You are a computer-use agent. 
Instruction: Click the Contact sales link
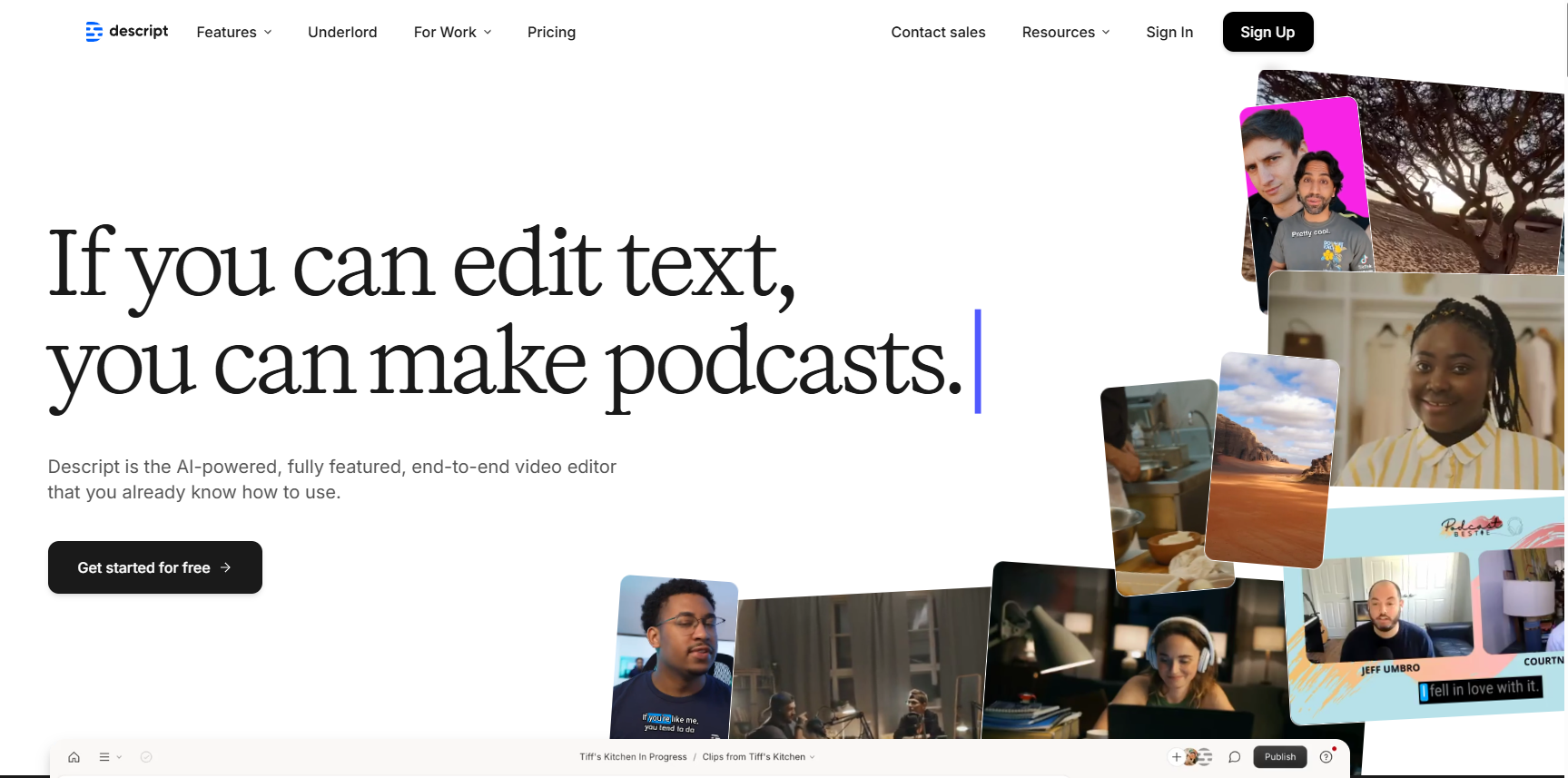[938, 33]
